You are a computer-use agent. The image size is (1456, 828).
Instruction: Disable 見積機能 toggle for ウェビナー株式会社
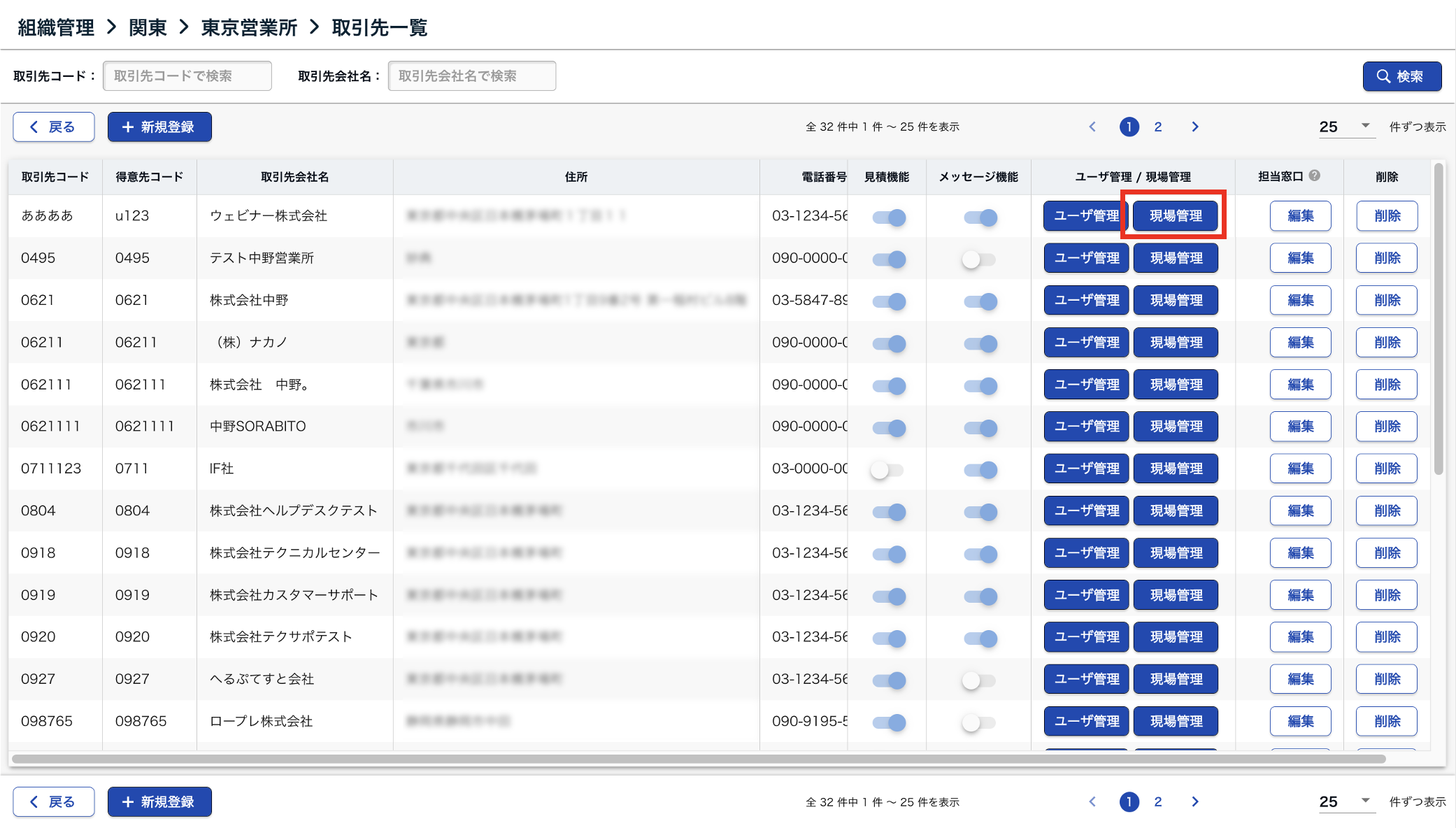(x=889, y=217)
